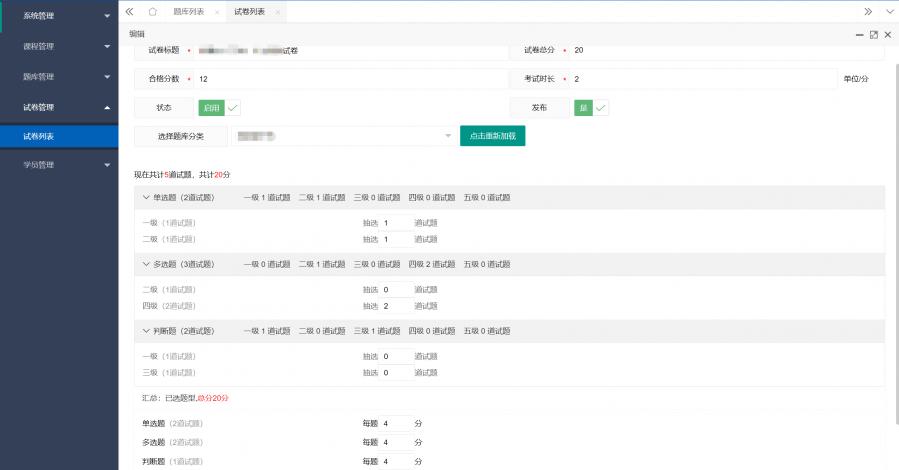Expand 系统管理 sidebar menu
Image resolution: width=899 pixels, height=470 pixels.
pyautogui.click(x=59, y=16)
